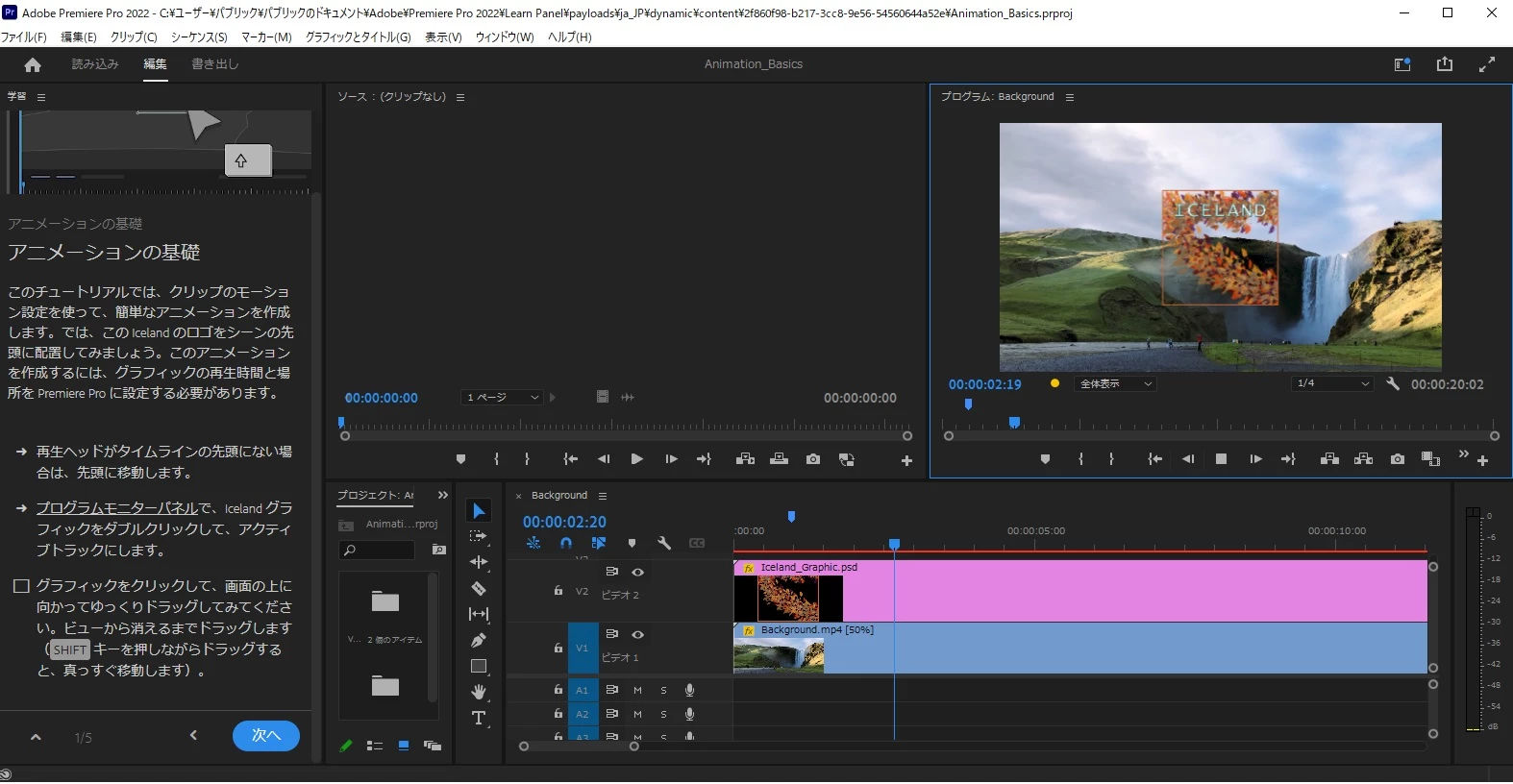
Task: Select the Type tool
Action: tap(479, 718)
